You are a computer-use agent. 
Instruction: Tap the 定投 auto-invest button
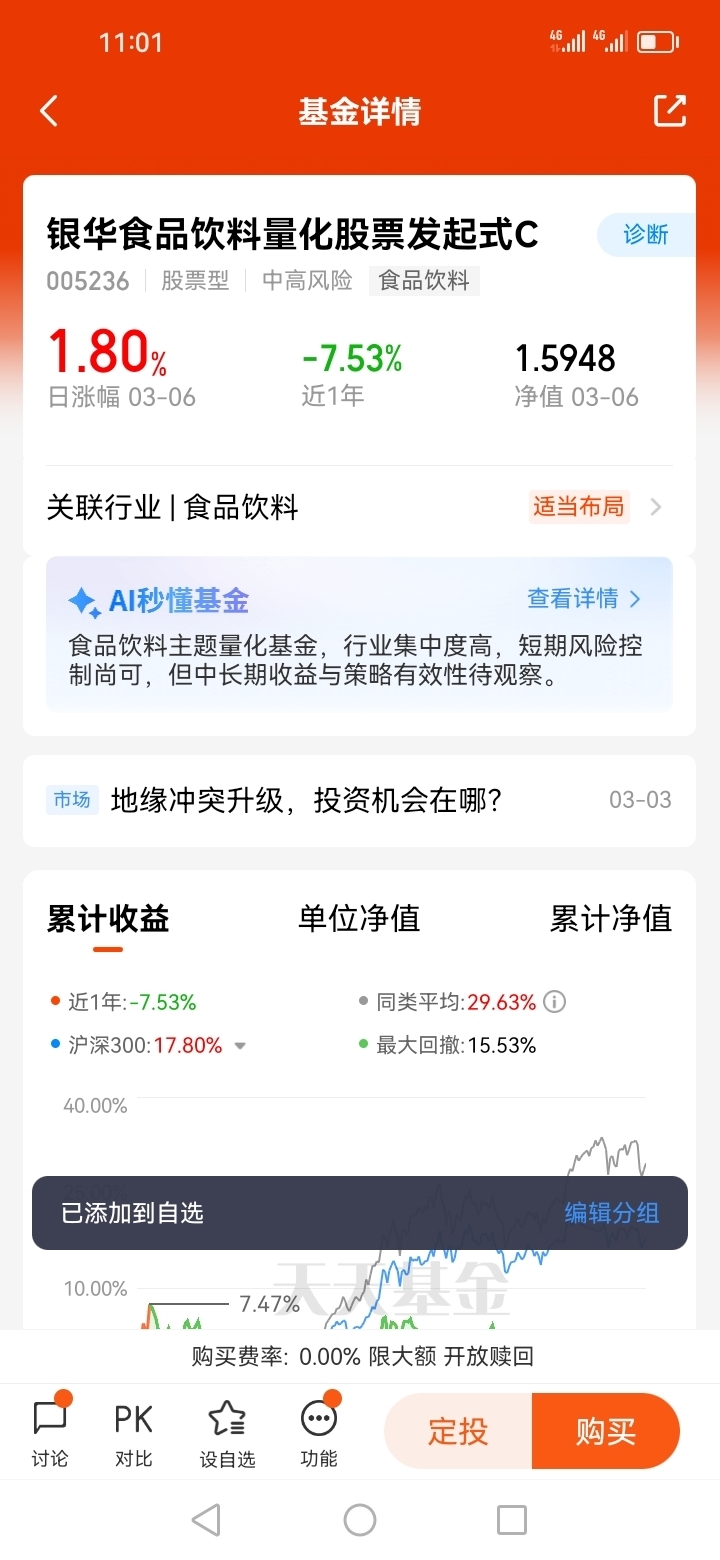[x=458, y=1431]
